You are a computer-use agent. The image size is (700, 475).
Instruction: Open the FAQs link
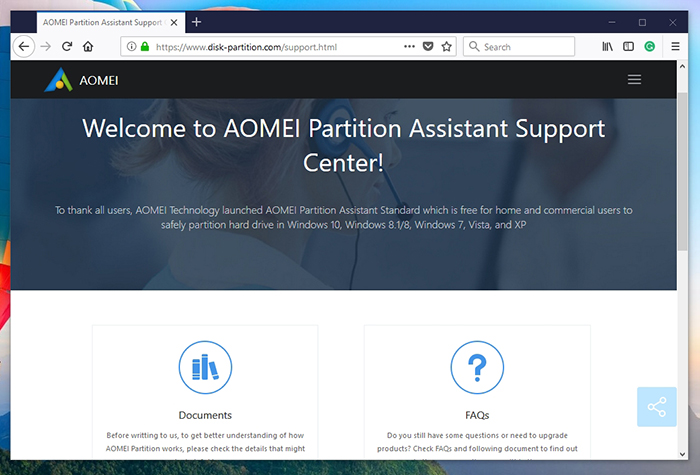pyautogui.click(x=477, y=415)
